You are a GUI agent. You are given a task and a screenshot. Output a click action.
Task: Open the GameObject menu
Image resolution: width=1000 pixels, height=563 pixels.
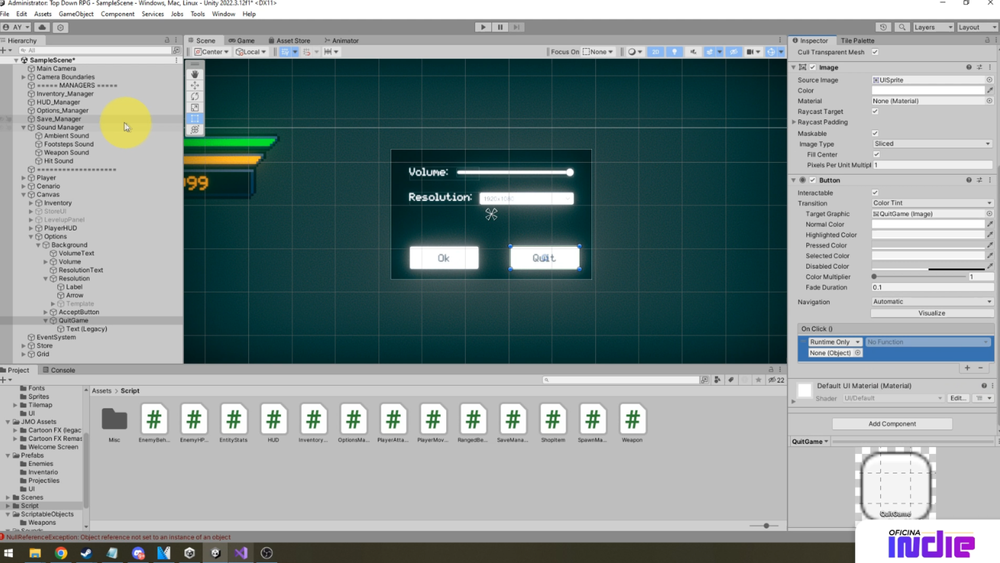(x=76, y=14)
